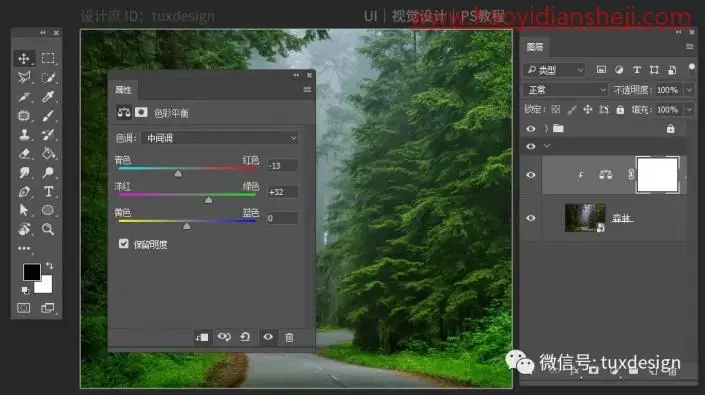
Task: Select the Pen tool
Action: 24,191
